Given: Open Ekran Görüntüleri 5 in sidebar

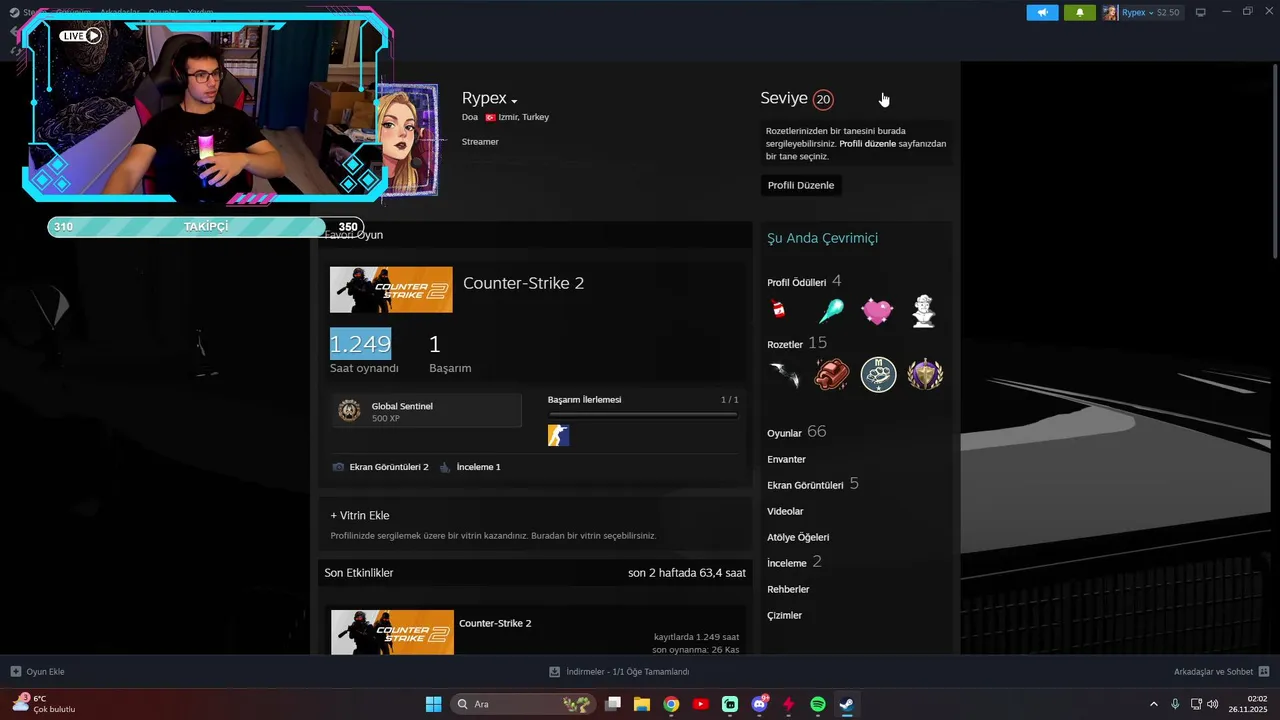Looking at the screenshot, I should pyautogui.click(x=813, y=484).
